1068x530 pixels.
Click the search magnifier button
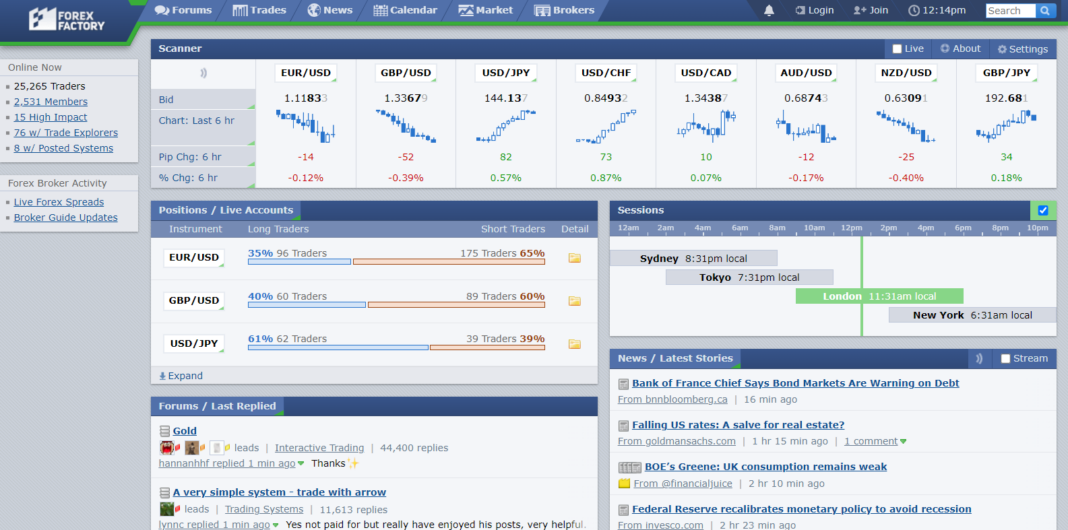(x=1046, y=11)
